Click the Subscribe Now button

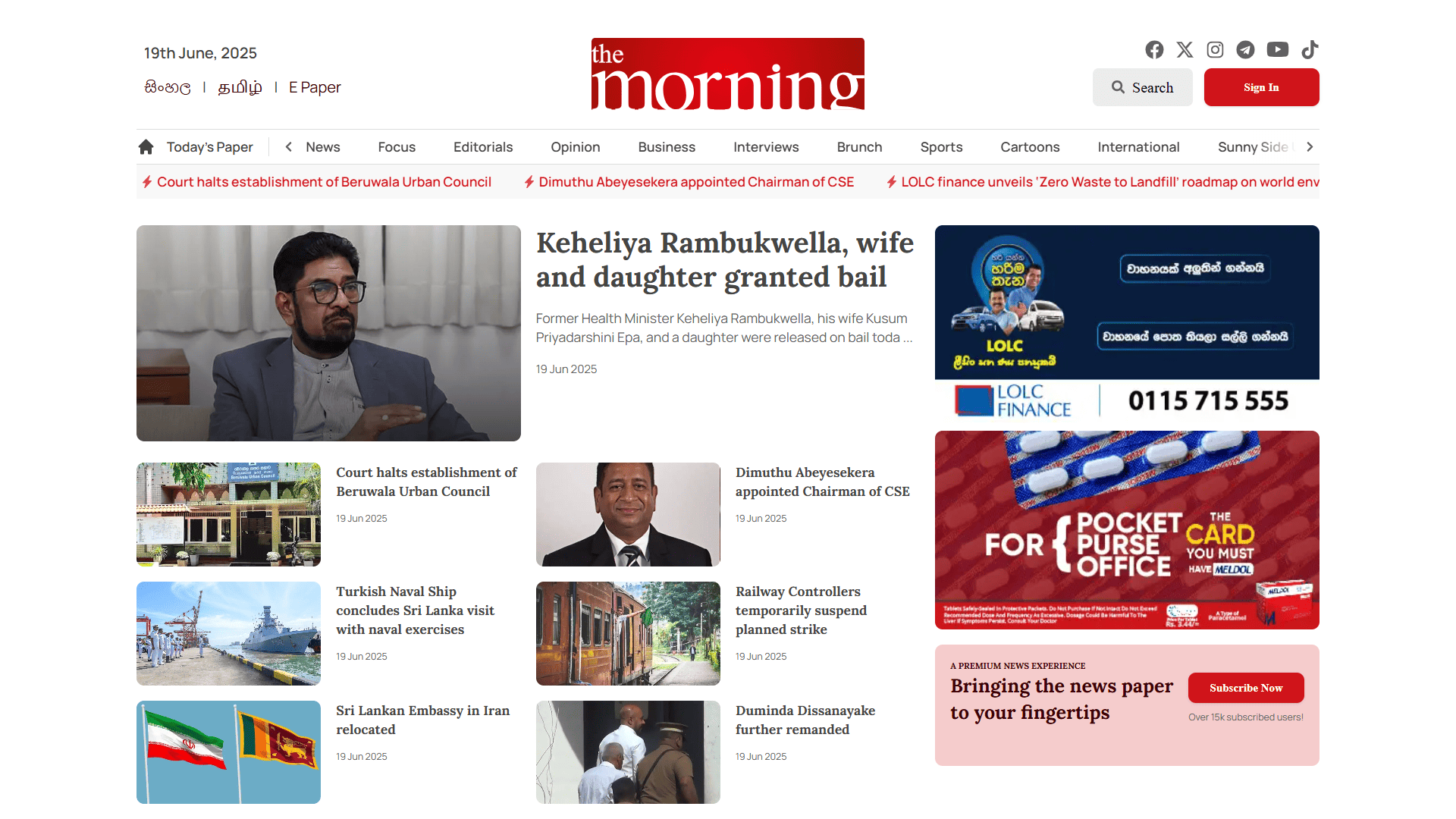(x=1246, y=688)
